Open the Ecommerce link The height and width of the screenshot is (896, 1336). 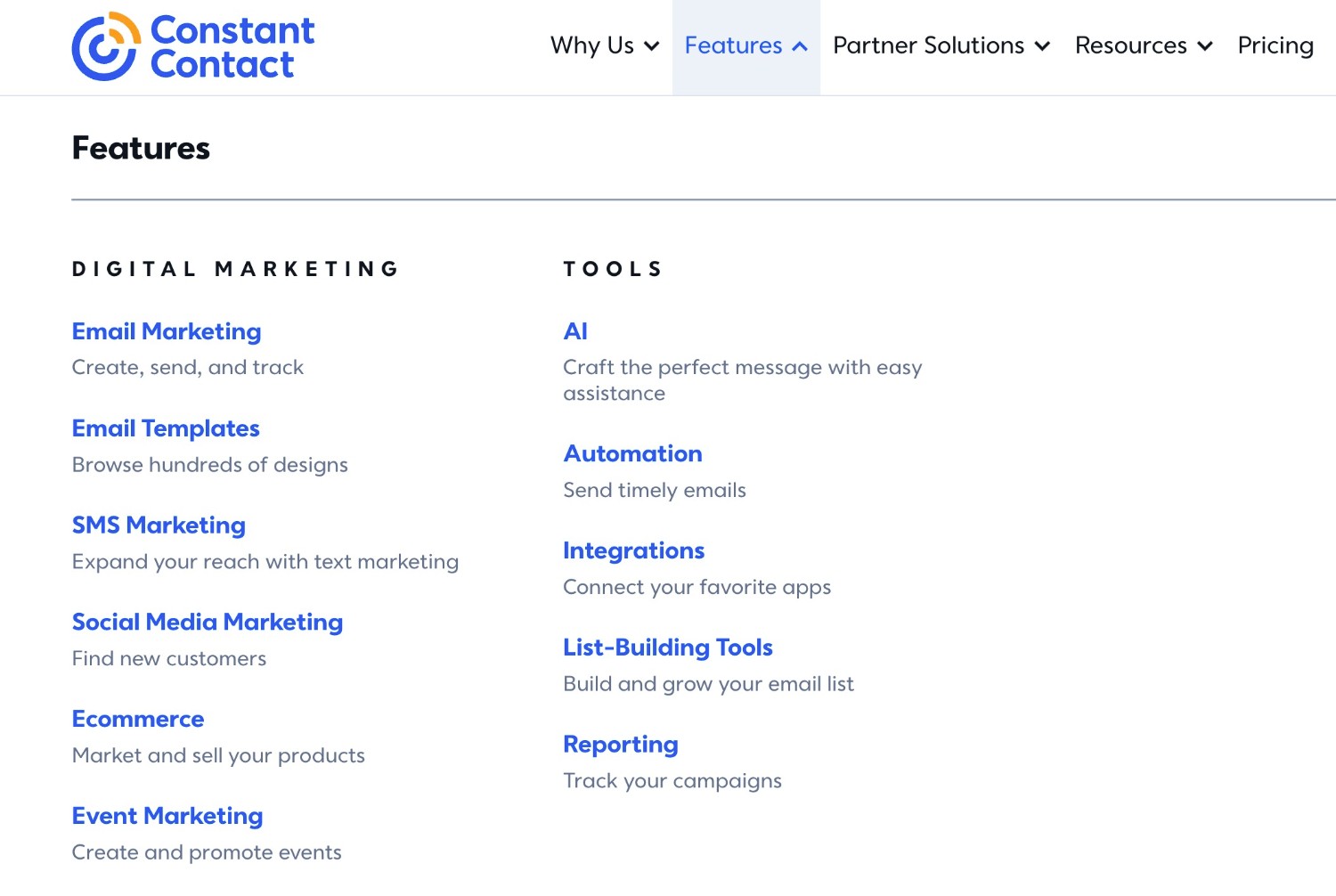click(x=138, y=719)
